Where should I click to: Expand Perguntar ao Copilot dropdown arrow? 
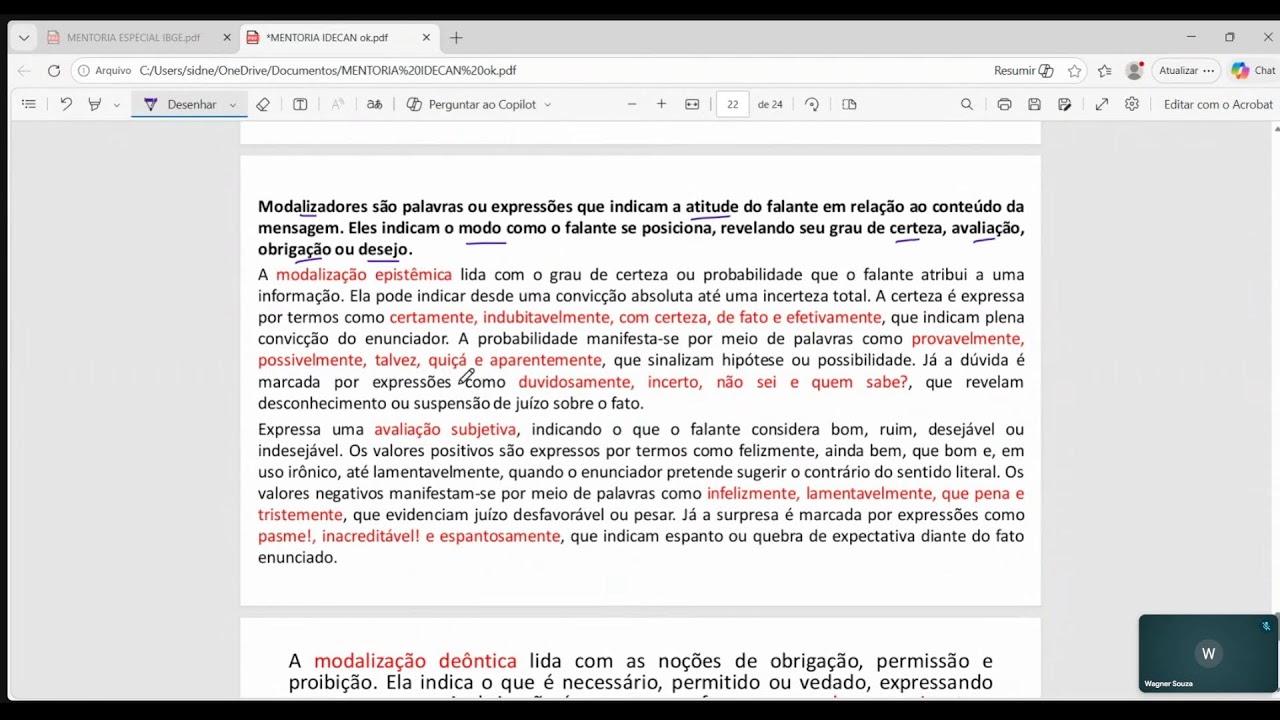tap(548, 105)
